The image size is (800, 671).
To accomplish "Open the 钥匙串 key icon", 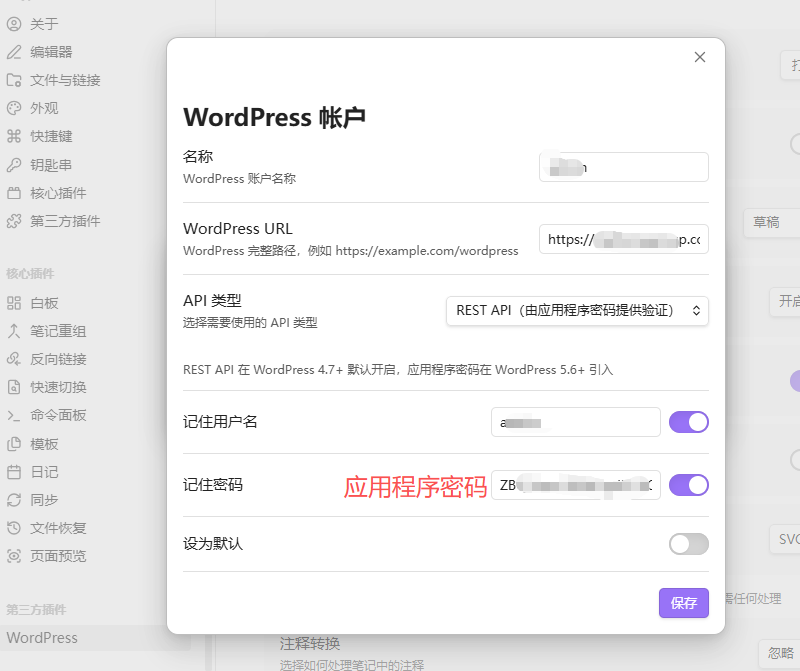I will [x=14, y=165].
